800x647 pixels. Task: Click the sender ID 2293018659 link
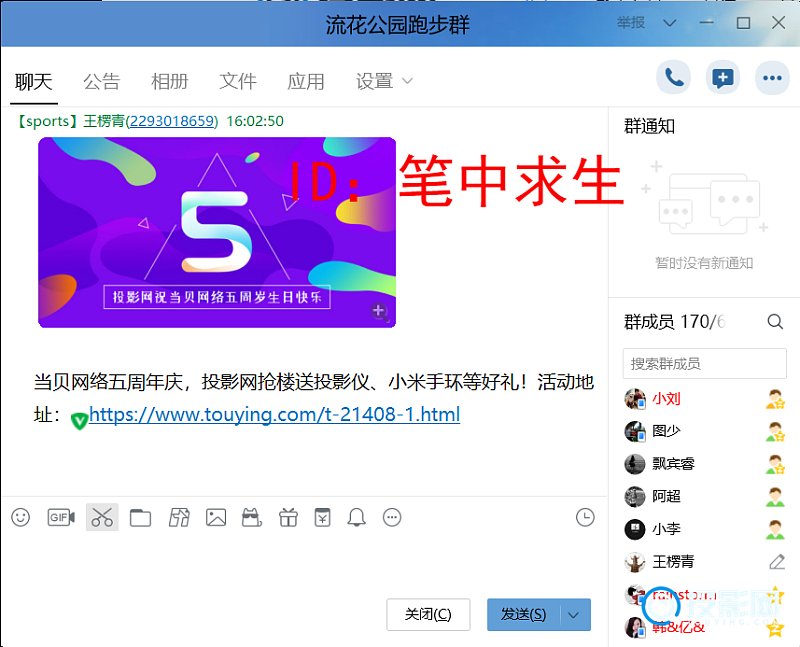[x=172, y=121]
